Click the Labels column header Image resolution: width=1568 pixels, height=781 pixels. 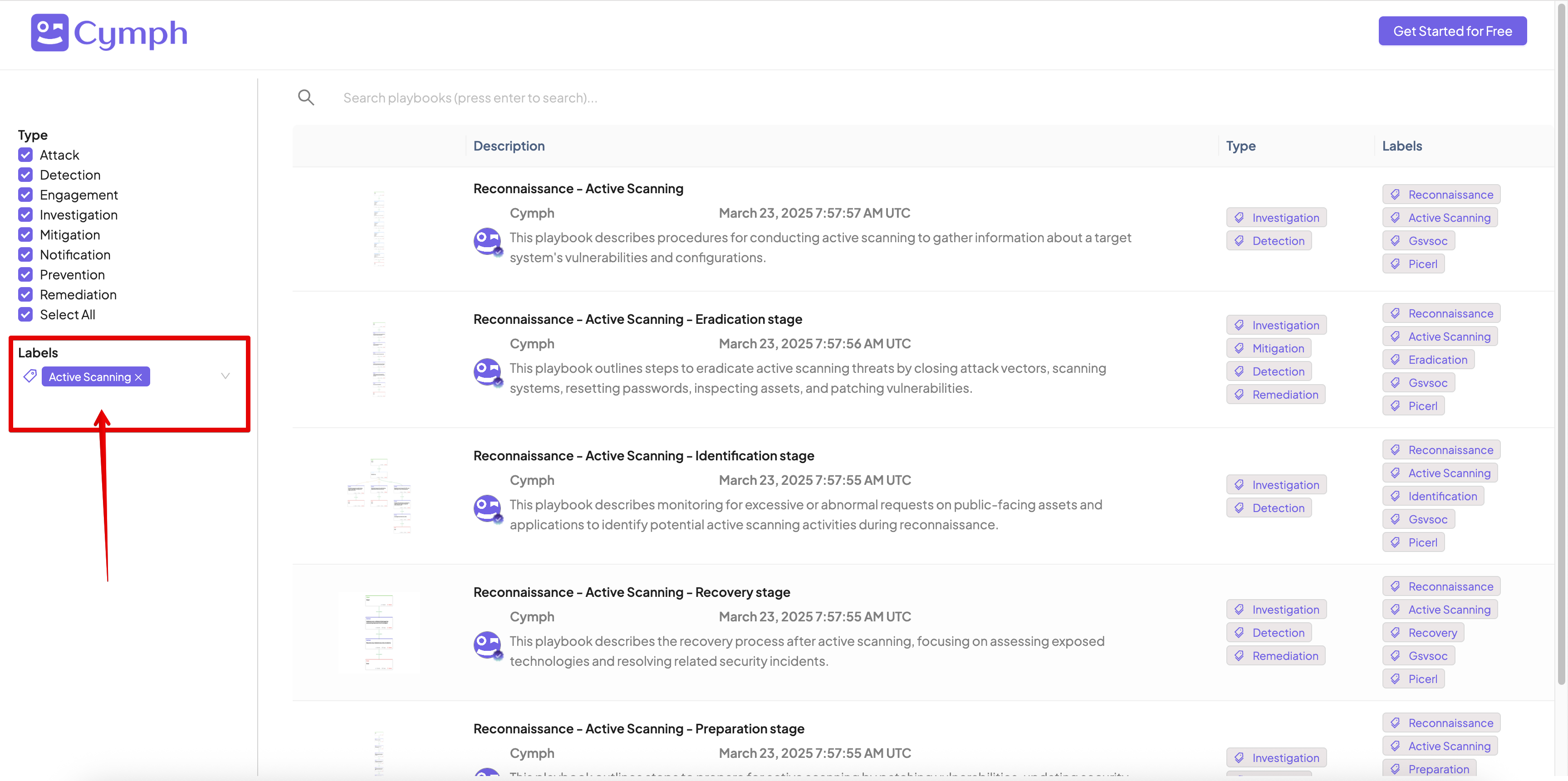click(1402, 146)
